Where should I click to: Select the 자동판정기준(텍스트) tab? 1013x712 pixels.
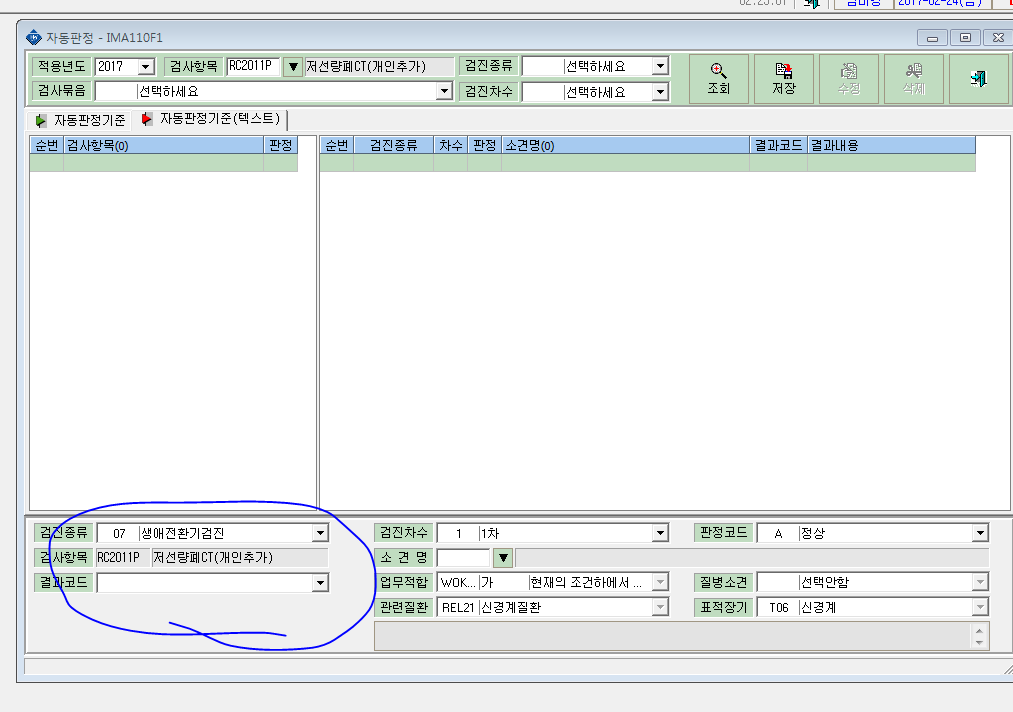click(x=211, y=119)
